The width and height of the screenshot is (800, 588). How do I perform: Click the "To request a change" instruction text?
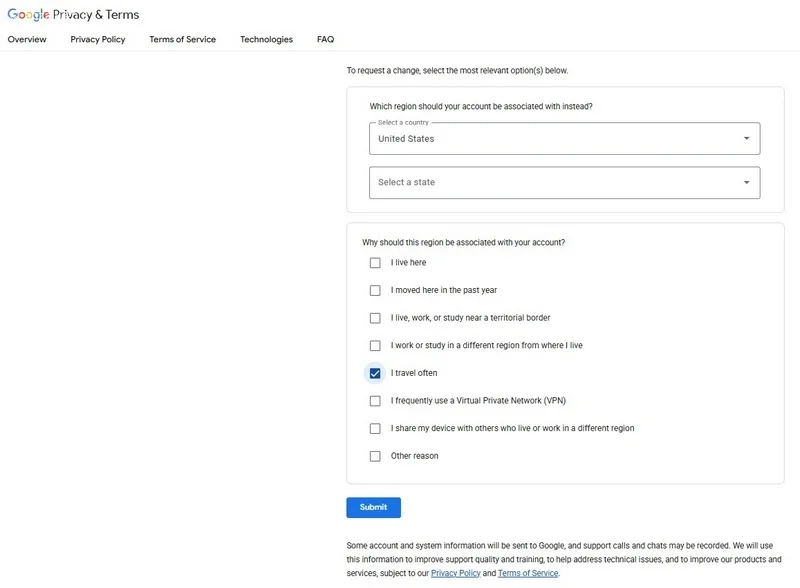[x=457, y=70]
